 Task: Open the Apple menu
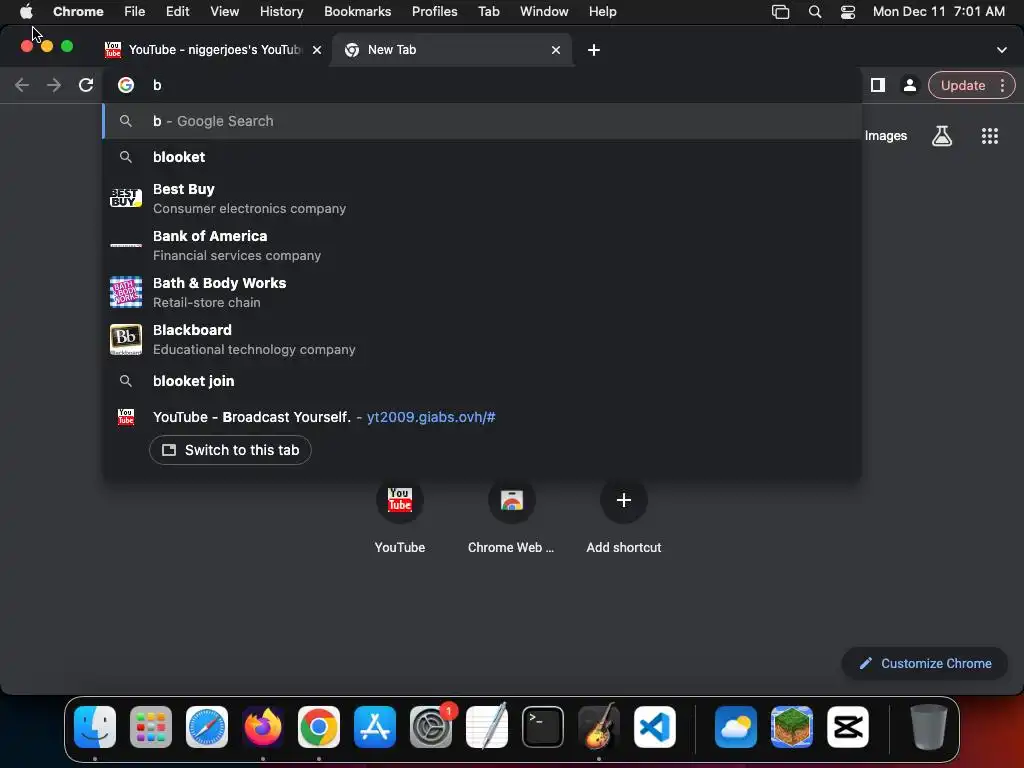tap(26, 11)
